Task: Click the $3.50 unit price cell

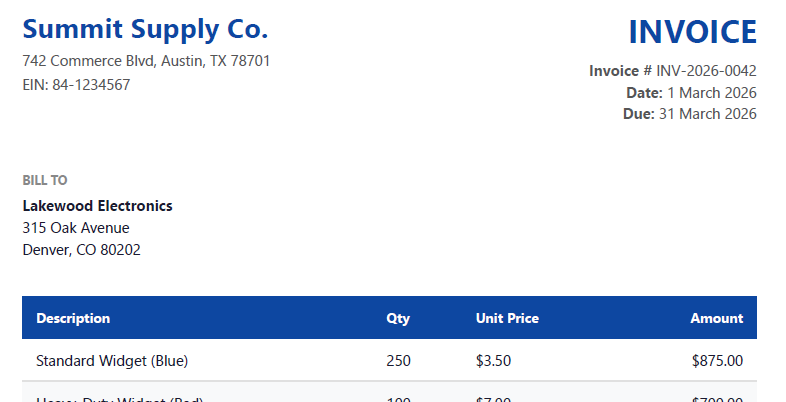Action: 495,360
